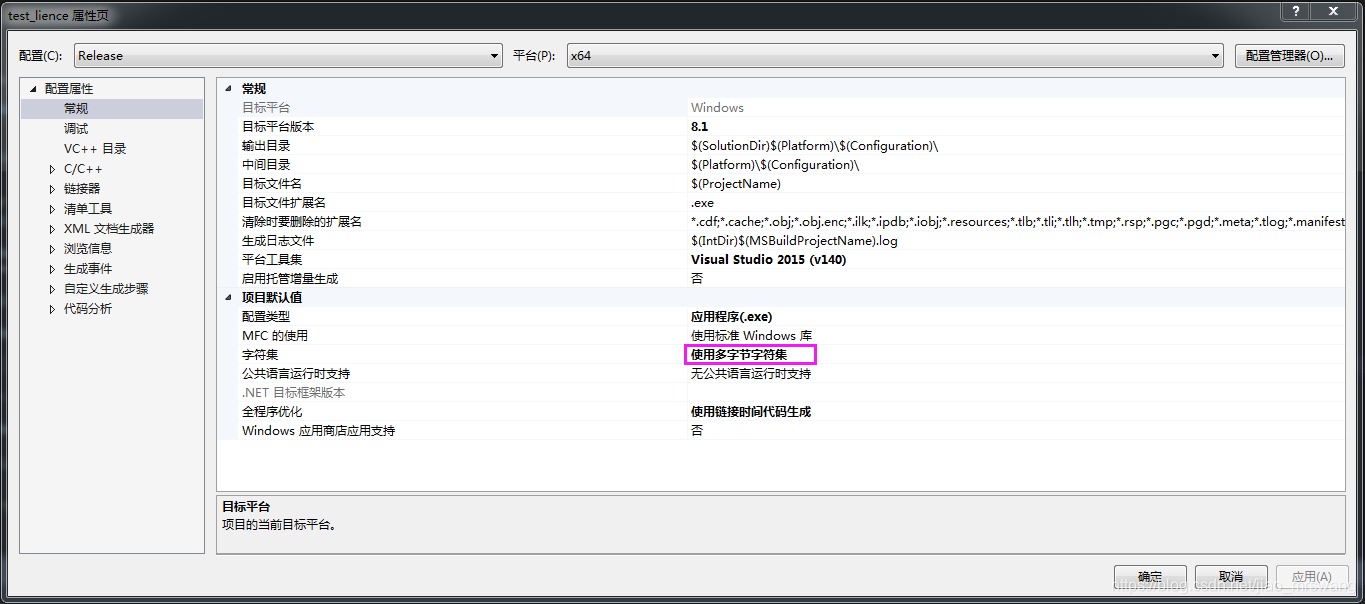Click the 目标平台版本 value 8.1
Image resolution: width=1365 pixels, height=604 pixels.
[x=700, y=126]
